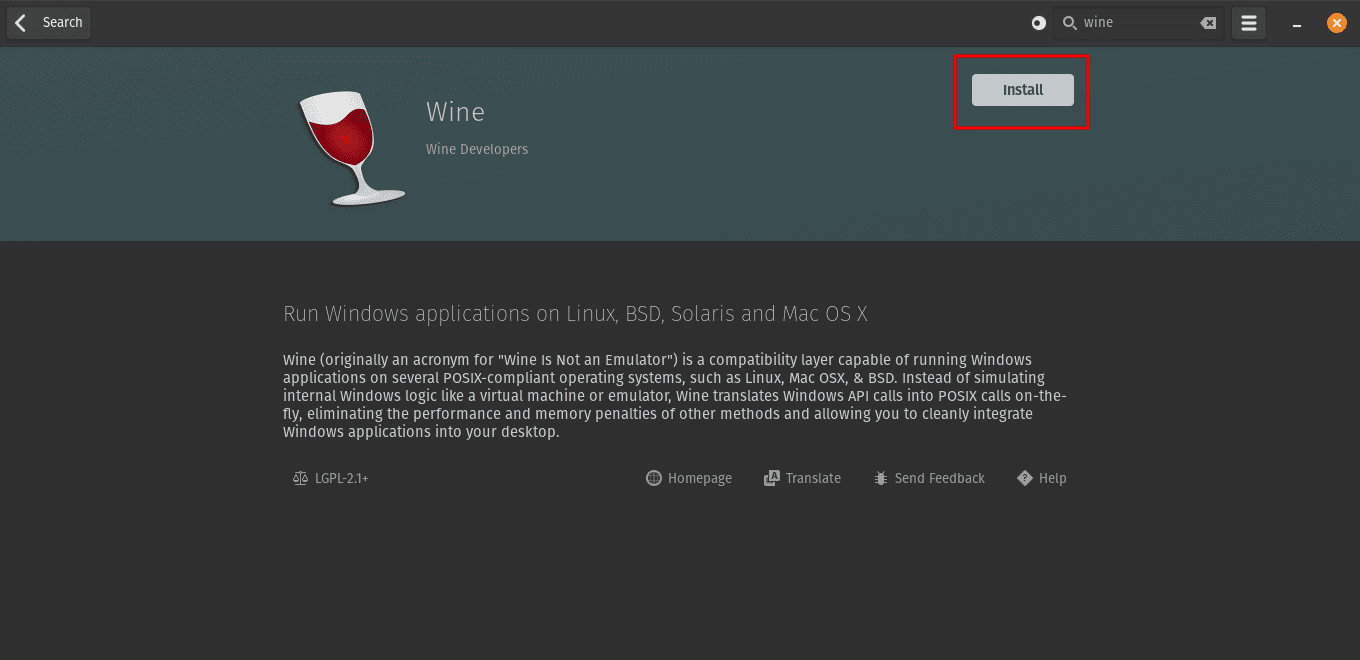Open the Homepage link via globe icon
The height and width of the screenshot is (660, 1360).
click(653, 478)
